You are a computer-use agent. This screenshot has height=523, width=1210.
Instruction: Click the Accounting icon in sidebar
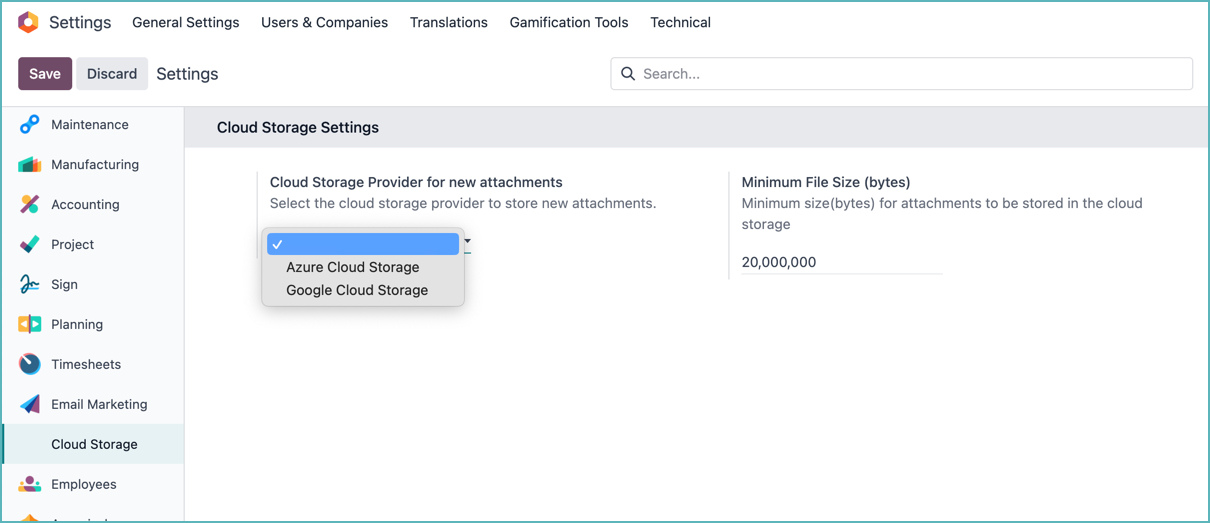tap(30, 204)
